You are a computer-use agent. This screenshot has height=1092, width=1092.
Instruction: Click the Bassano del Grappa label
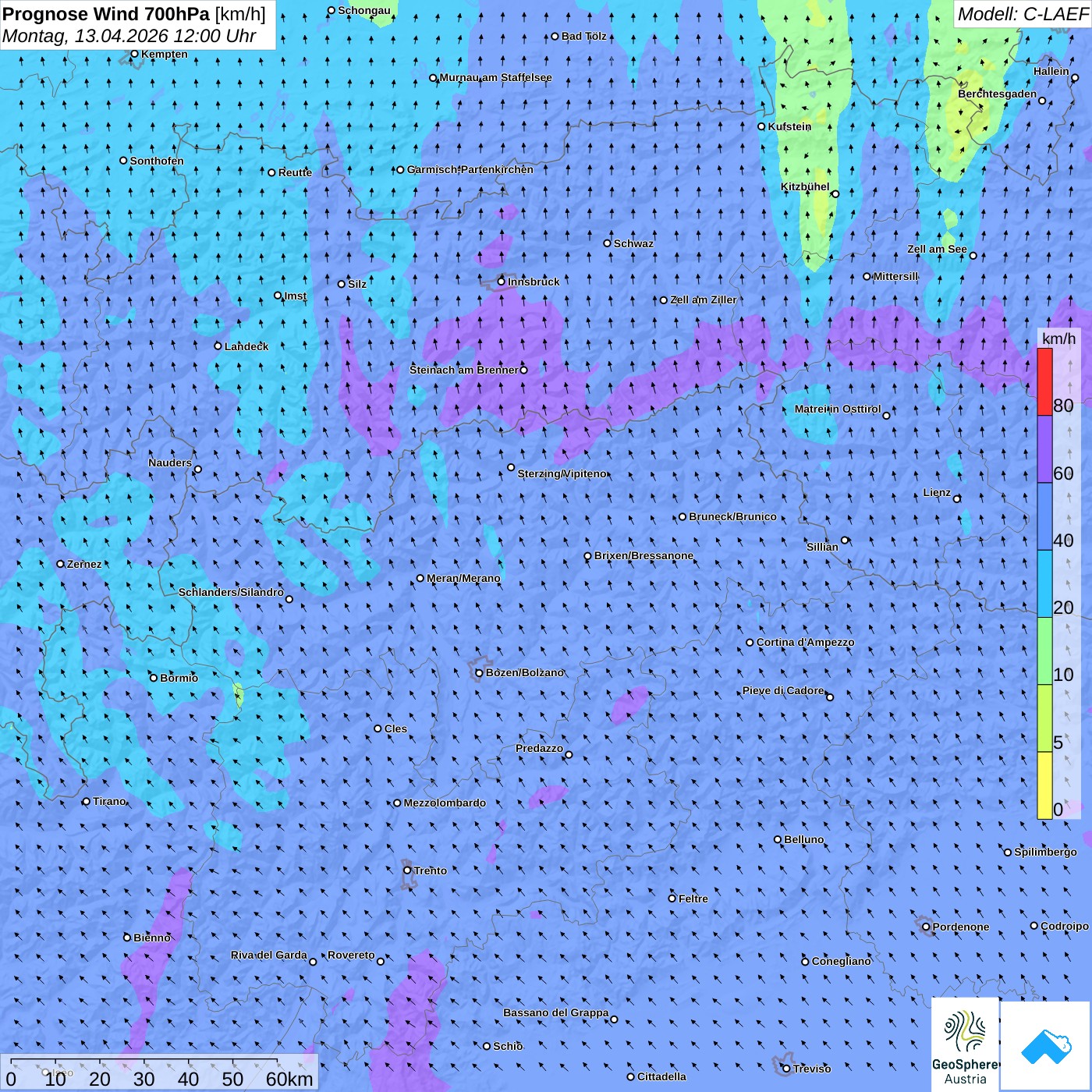[556, 1012]
